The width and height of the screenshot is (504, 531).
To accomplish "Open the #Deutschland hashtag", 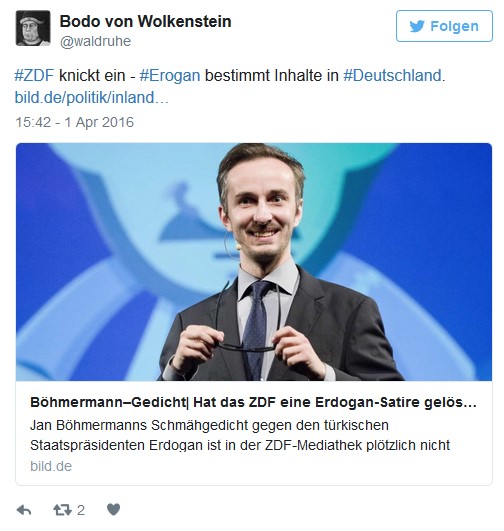I will [x=393, y=75].
